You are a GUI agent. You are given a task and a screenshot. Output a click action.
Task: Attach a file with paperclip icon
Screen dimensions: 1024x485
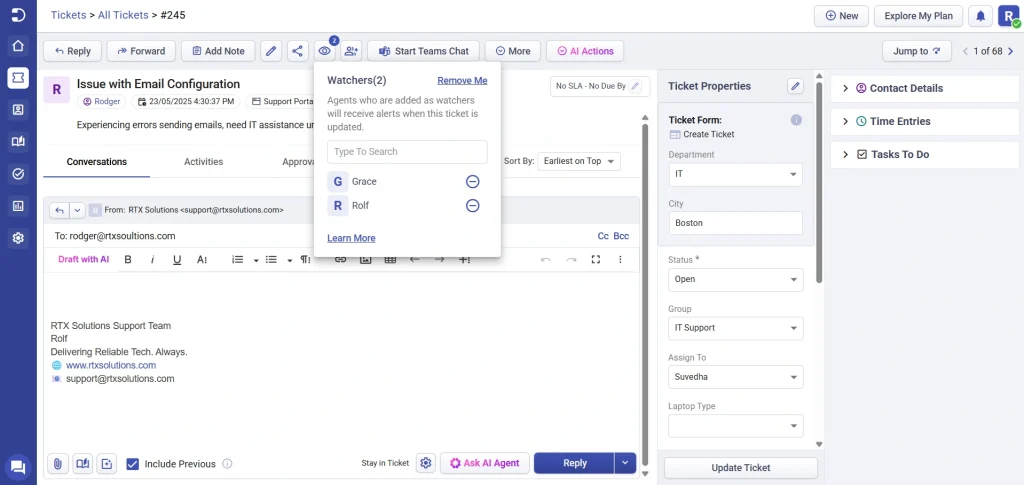[x=57, y=463]
